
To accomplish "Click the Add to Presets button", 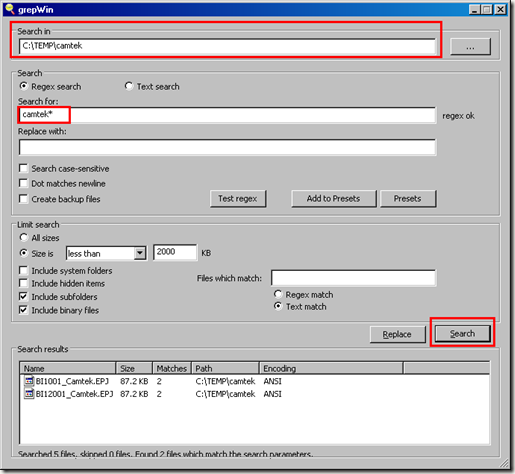I will pos(334,199).
